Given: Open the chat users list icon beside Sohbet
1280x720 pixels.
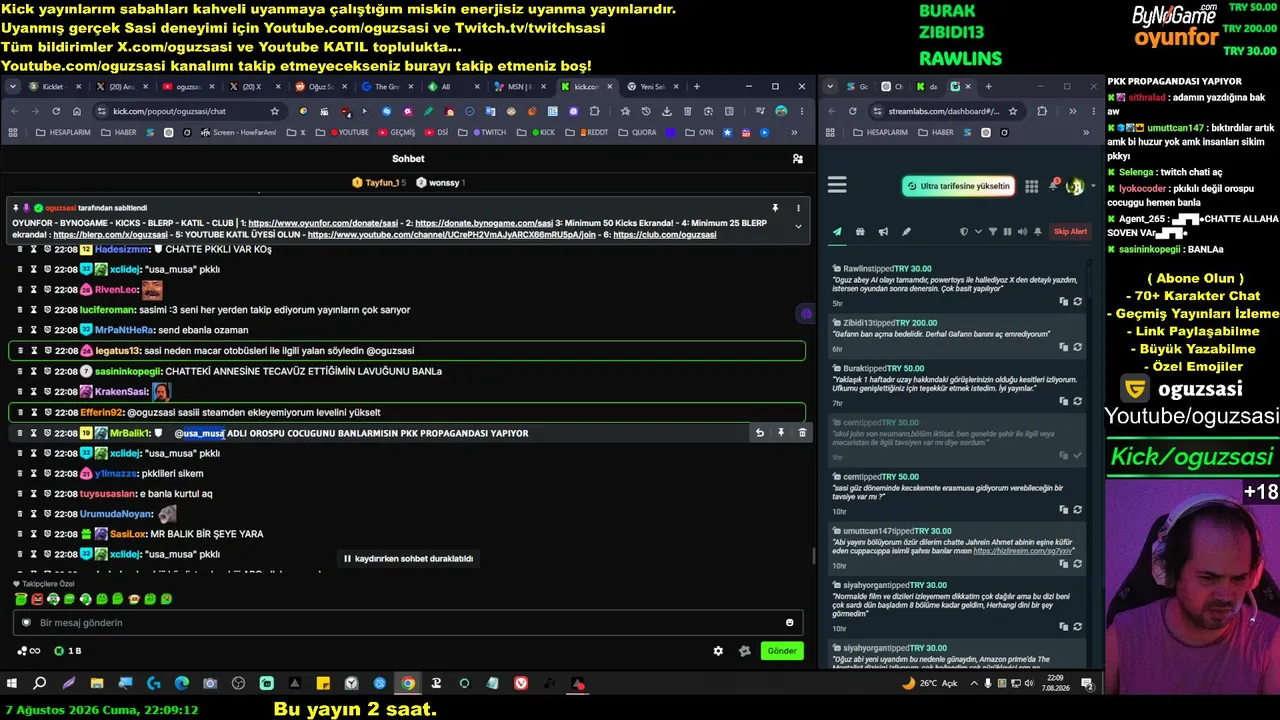Looking at the screenshot, I should tap(797, 159).
